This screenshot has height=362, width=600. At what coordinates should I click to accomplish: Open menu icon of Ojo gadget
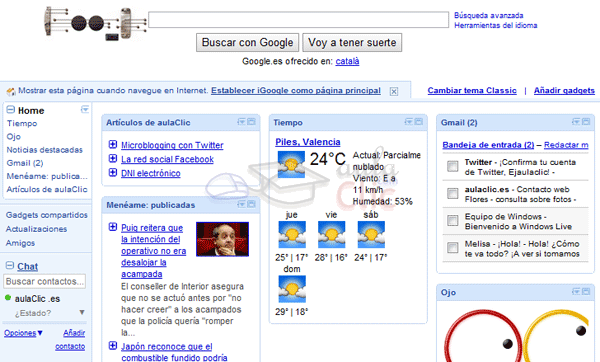(576, 292)
